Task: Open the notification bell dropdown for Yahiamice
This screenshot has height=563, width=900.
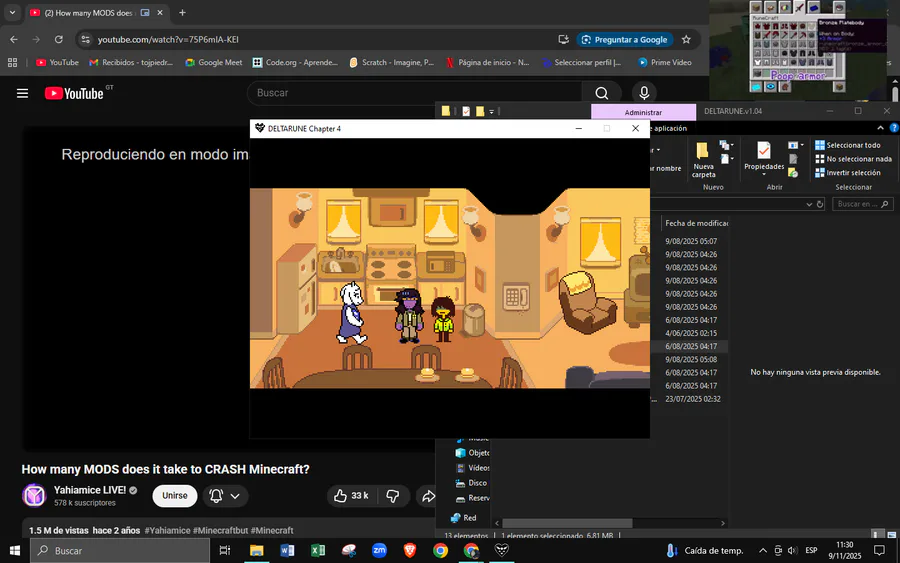Action: click(224, 495)
